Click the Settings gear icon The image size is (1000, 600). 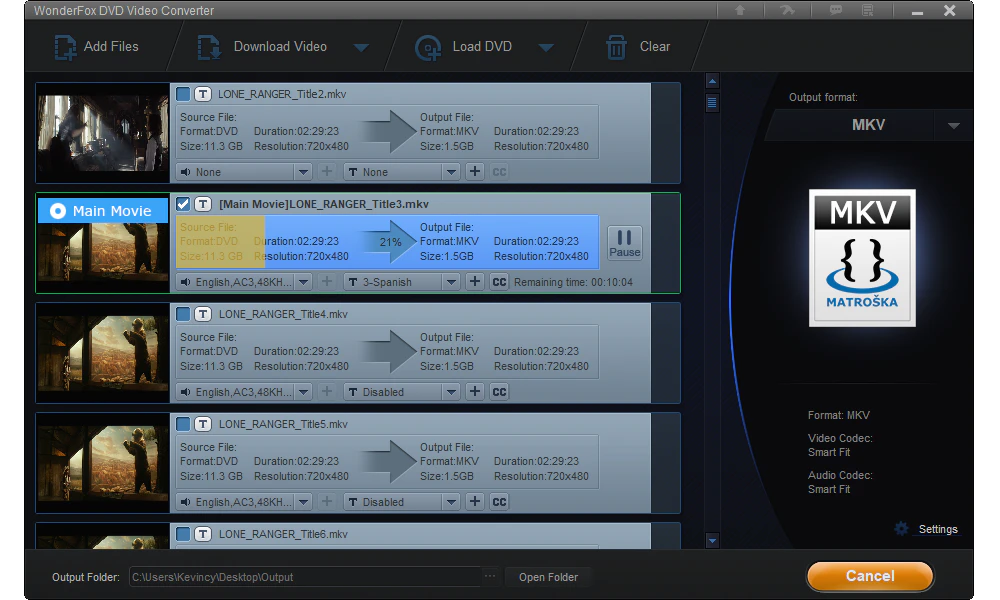pyautogui.click(x=901, y=529)
